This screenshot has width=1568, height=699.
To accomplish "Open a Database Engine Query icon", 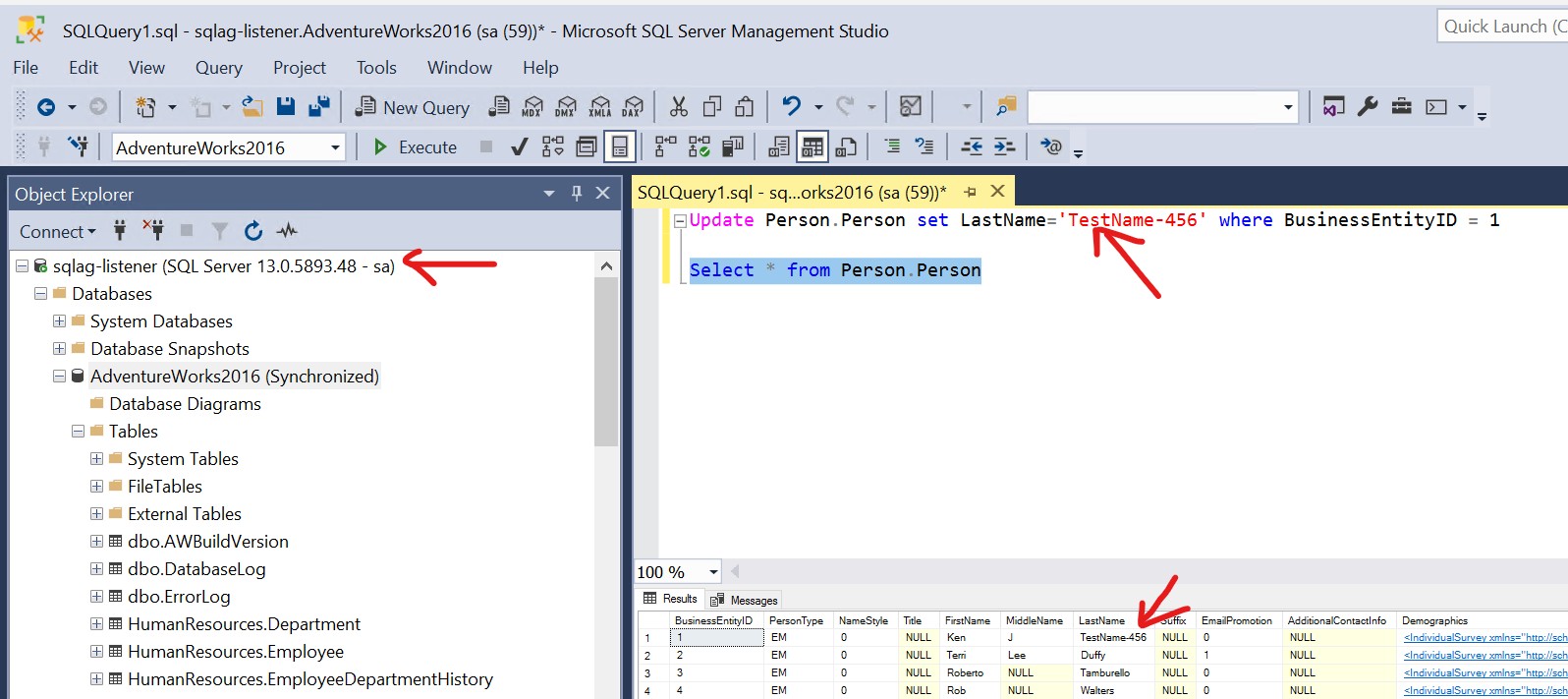I will [500, 107].
